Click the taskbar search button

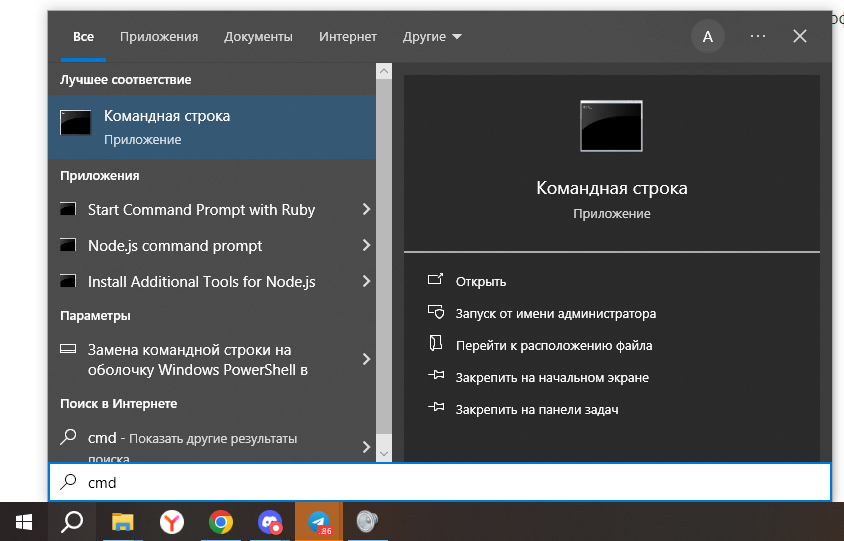(x=72, y=522)
